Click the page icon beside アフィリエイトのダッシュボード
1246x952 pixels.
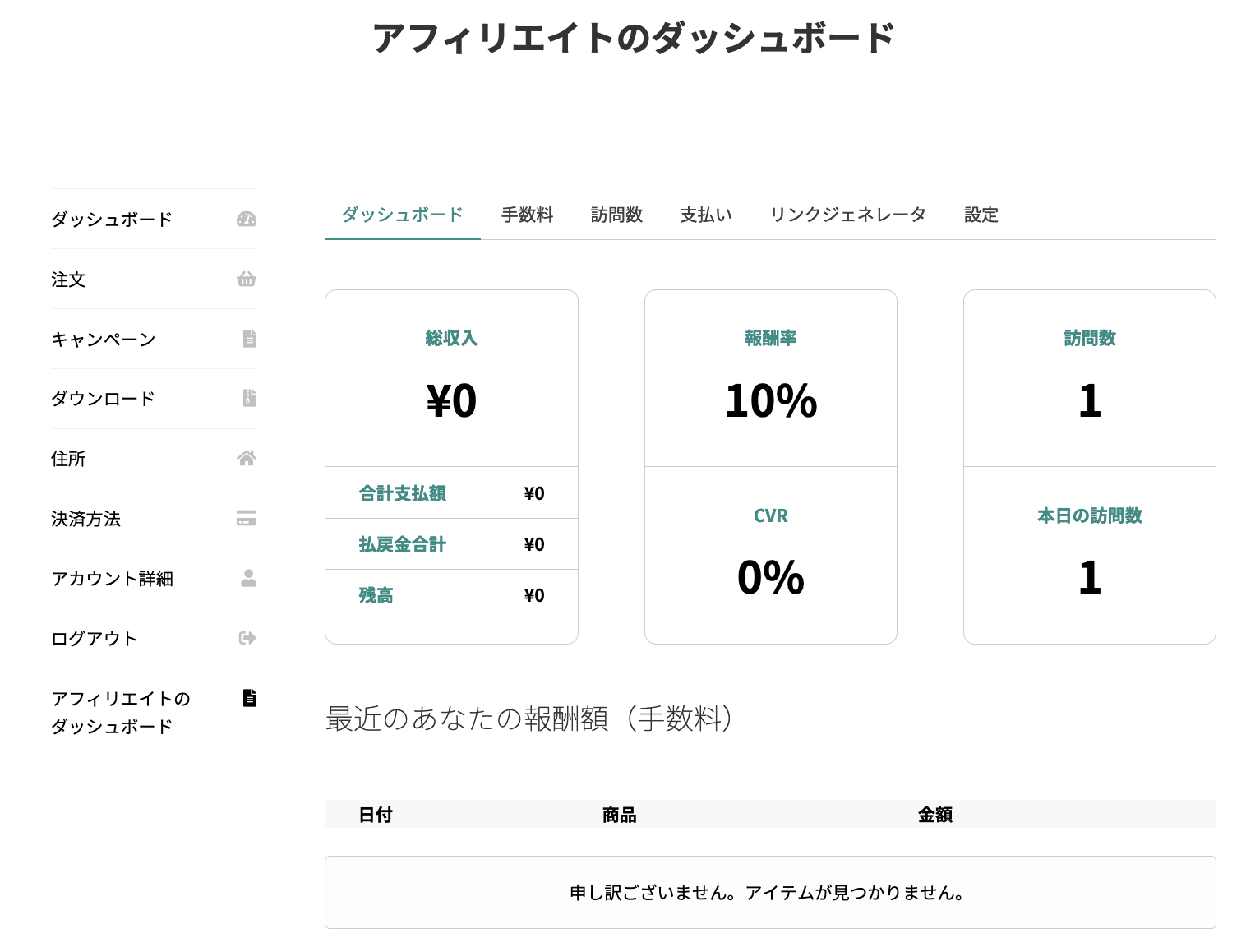click(x=250, y=698)
